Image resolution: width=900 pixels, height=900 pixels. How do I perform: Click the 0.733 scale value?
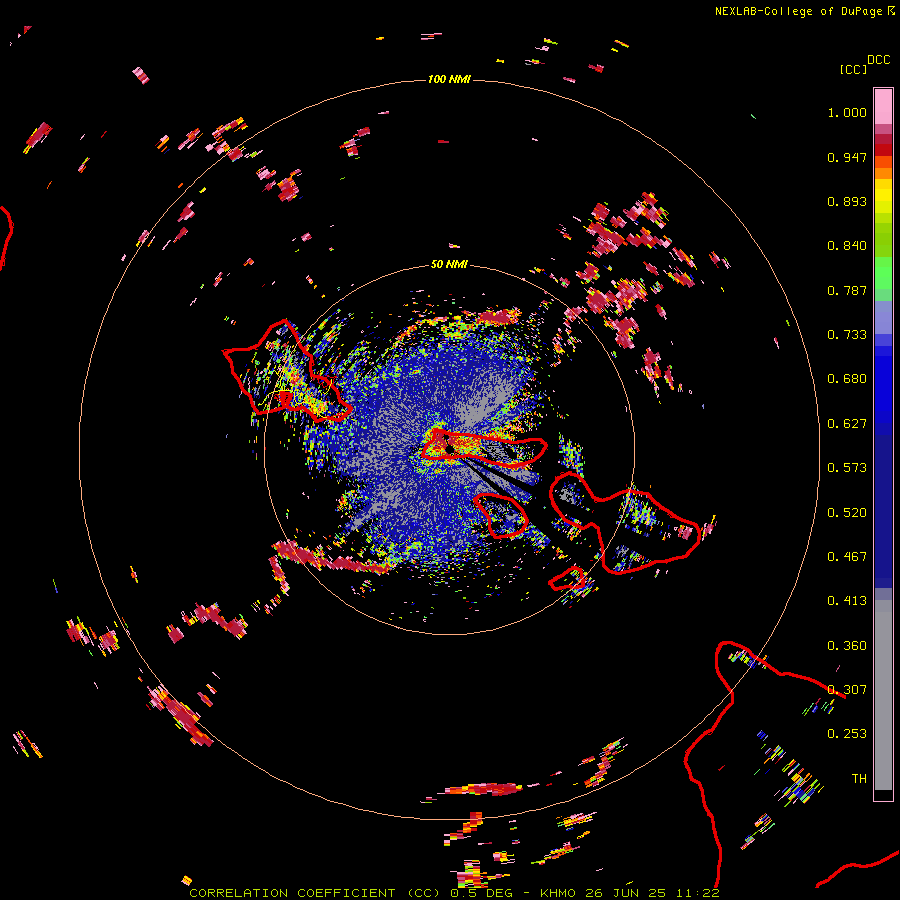[x=847, y=335]
